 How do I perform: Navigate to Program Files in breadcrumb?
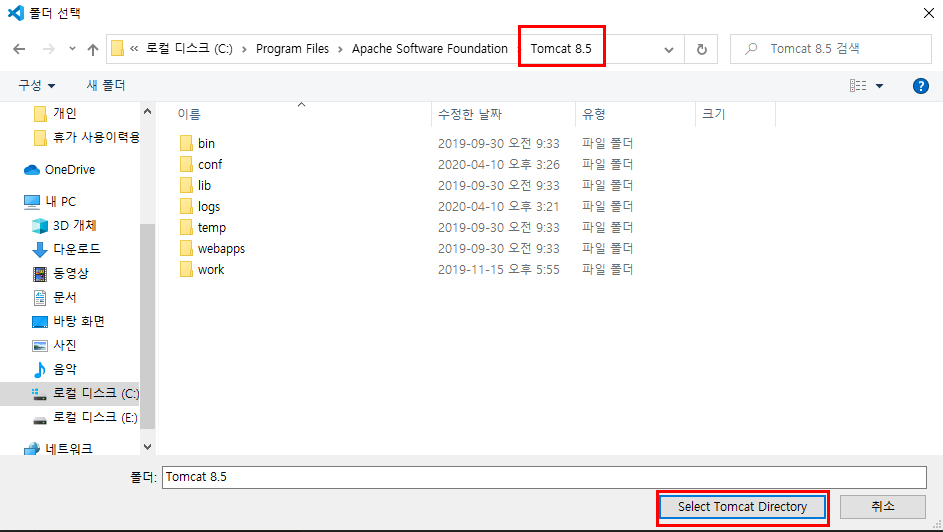292,49
